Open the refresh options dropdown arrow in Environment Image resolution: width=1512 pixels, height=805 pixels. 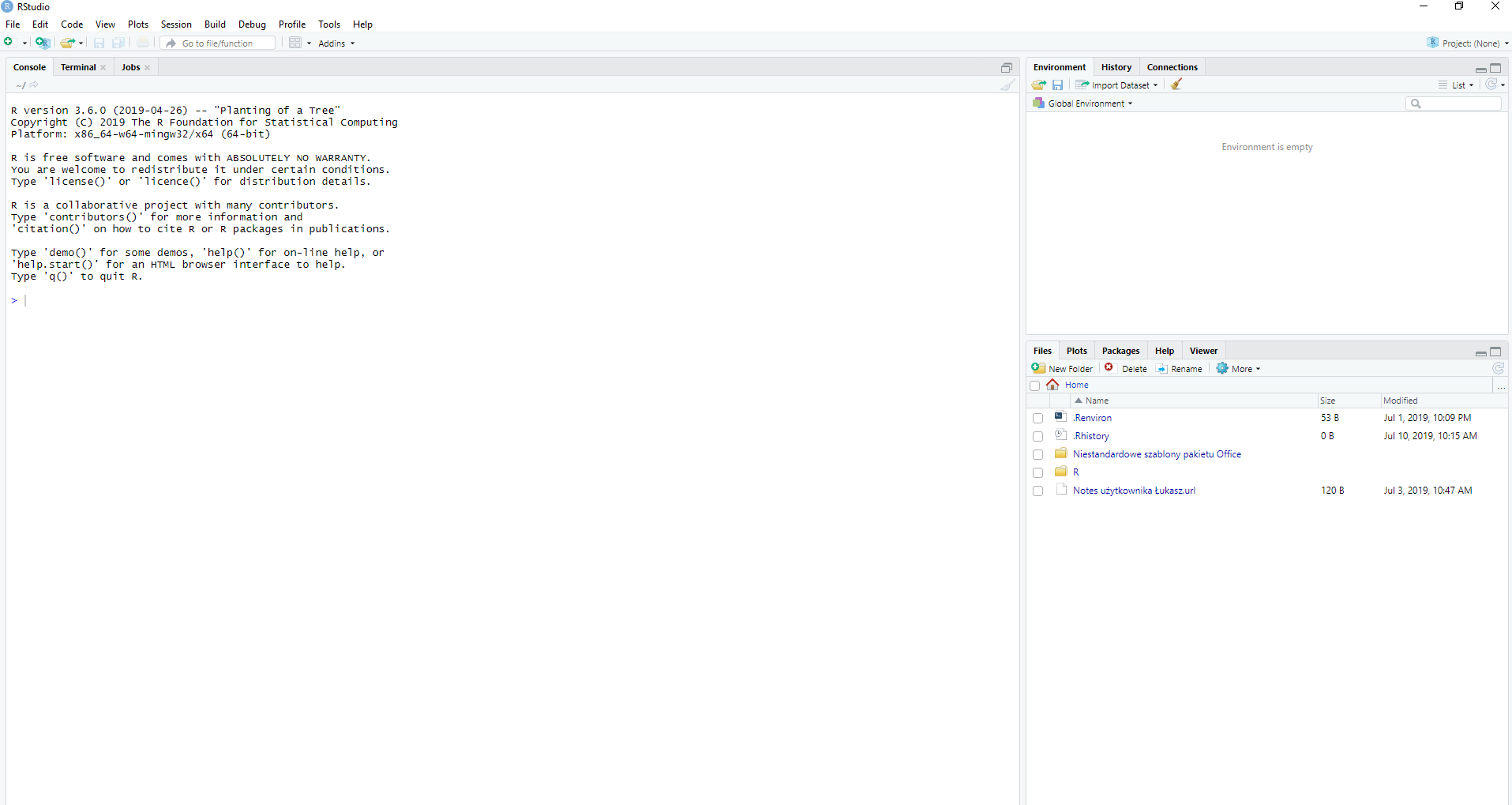point(1503,85)
